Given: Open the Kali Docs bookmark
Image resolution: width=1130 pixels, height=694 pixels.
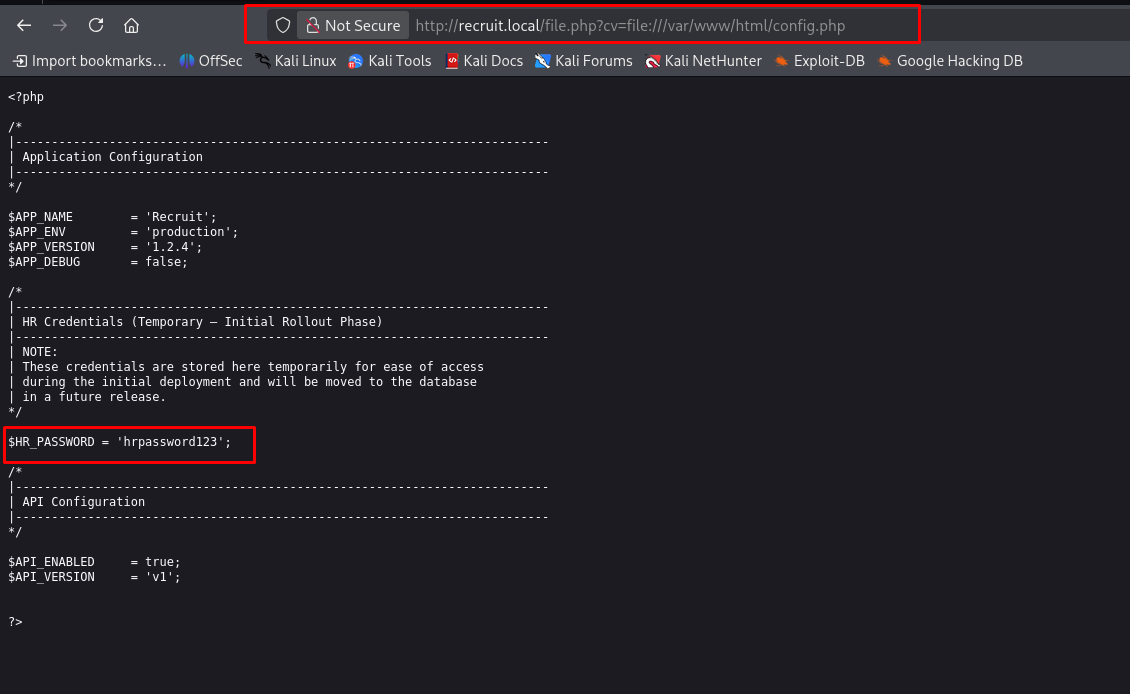Looking at the screenshot, I should [484, 61].
